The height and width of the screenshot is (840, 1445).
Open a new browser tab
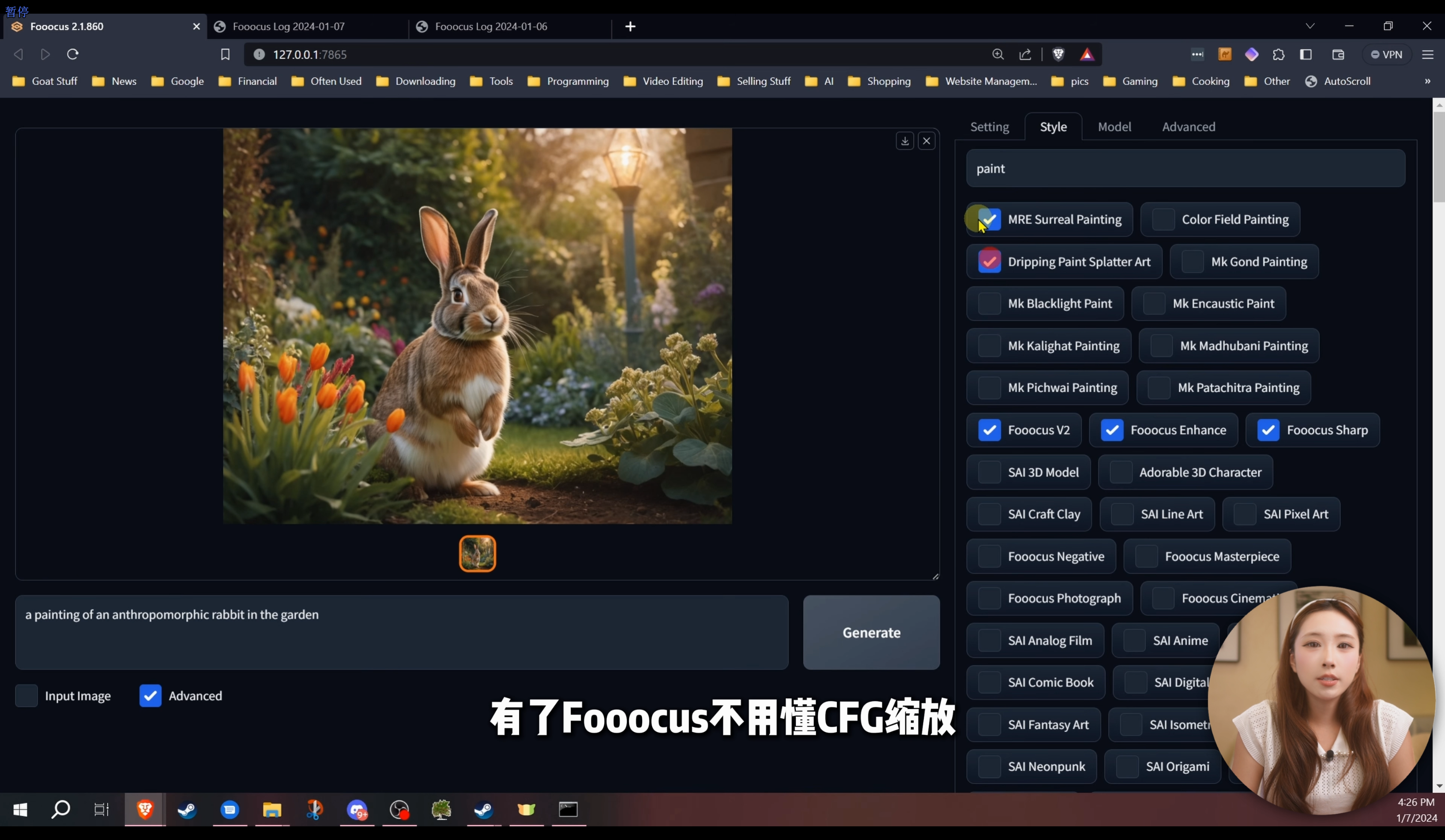click(630, 26)
